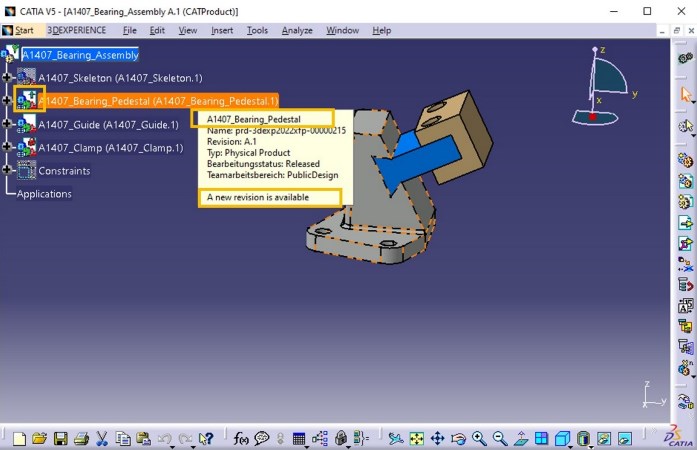The width and height of the screenshot is (697, 450).
Task: Open the 3DEXPERIENCE menu
Action: tap(76, 30)
